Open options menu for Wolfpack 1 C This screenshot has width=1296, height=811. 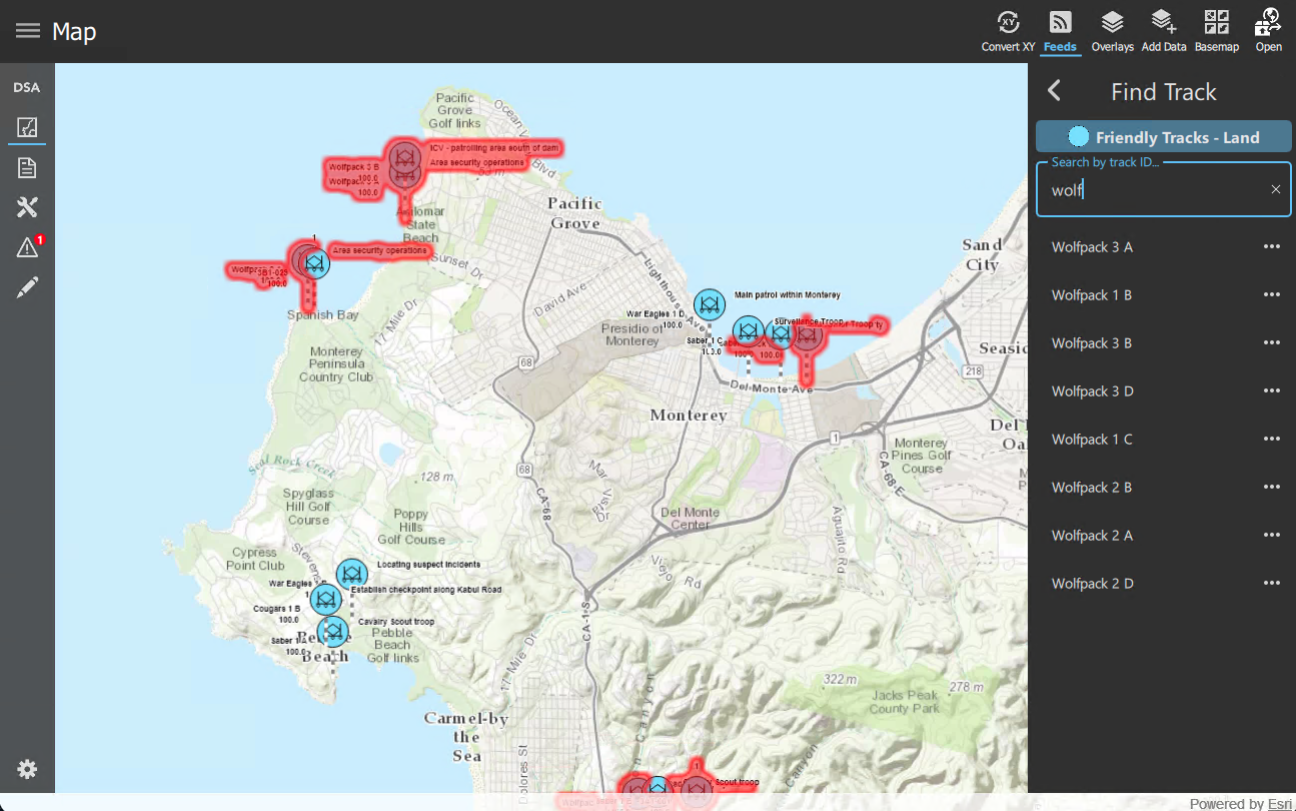click(x=1271, y=439)
